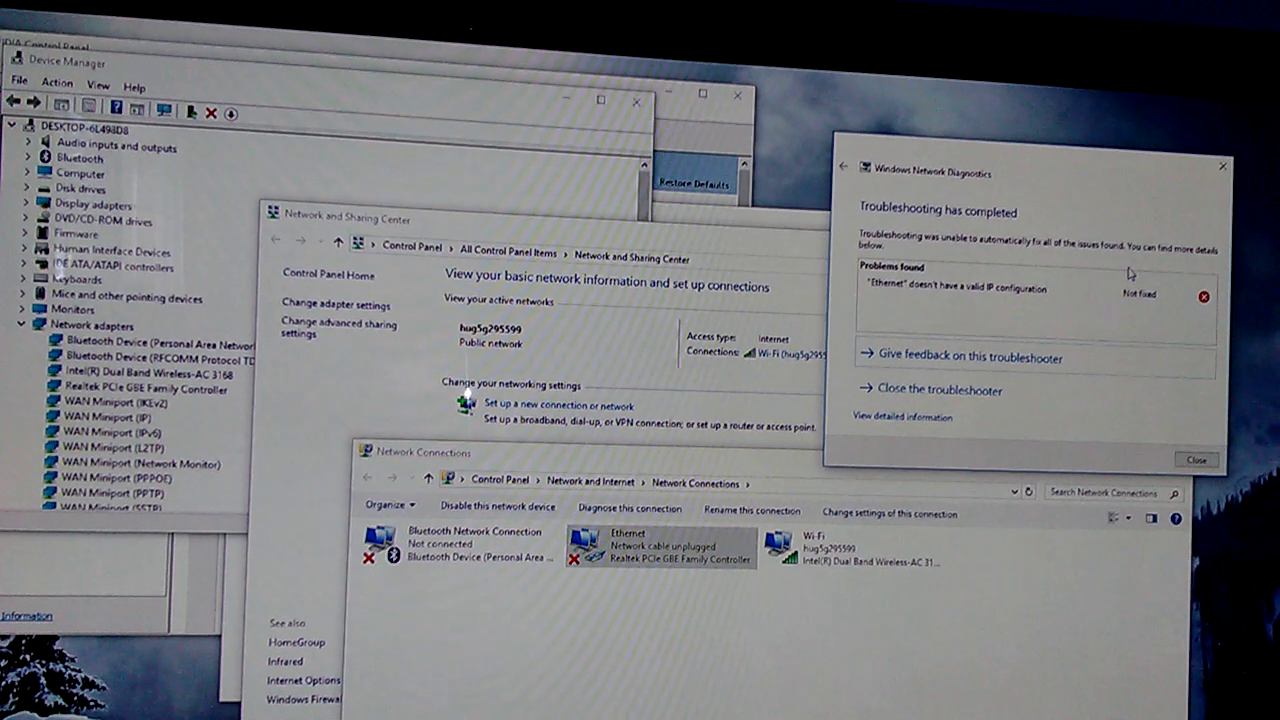Click the blue Help question-mark toolbar icon
Screen dimensions: 1280x720
point(116,107)
